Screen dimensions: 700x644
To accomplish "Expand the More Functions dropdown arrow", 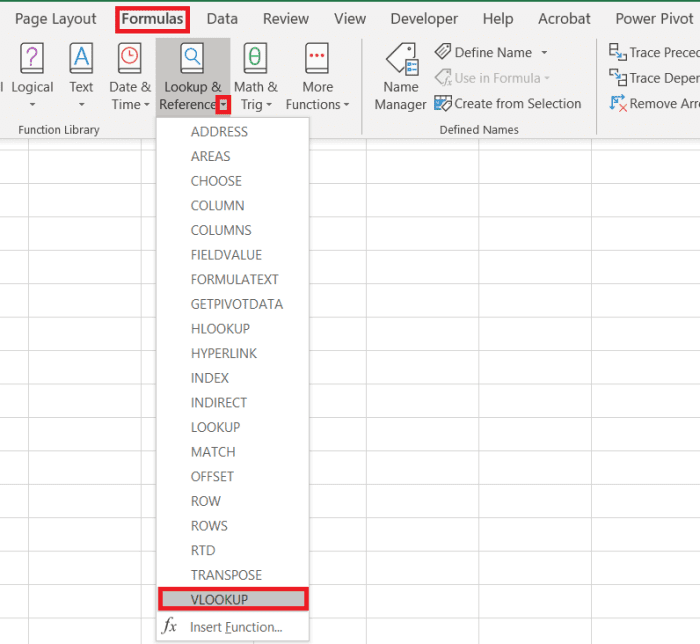I will coord(346,105).
